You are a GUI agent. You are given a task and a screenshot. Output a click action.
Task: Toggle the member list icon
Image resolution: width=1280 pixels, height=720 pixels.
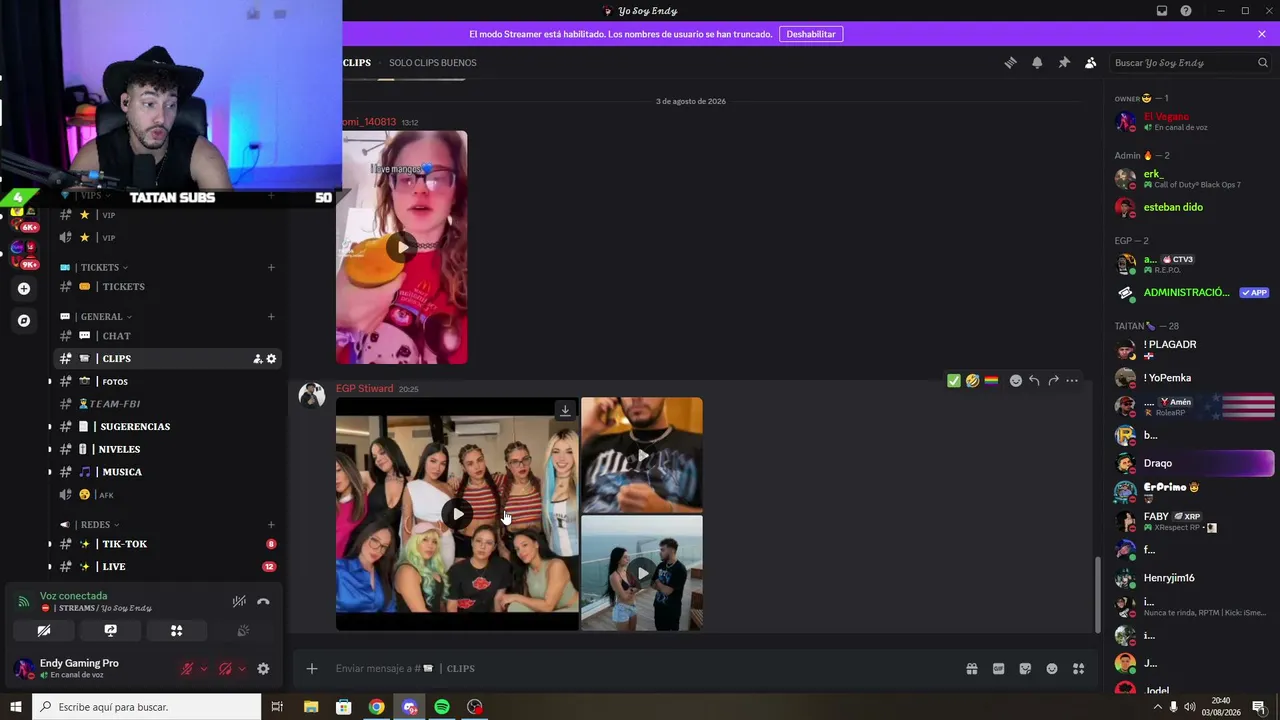coord(1090,62)
